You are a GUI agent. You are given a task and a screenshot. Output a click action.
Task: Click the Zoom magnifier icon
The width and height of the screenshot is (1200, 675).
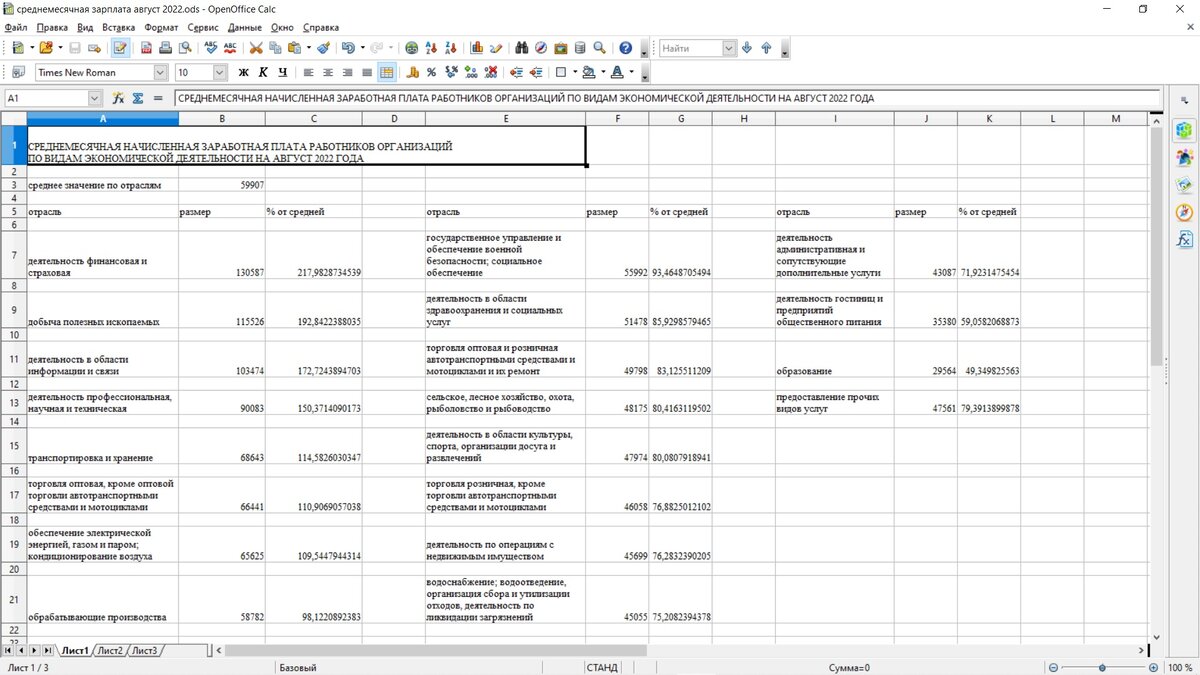pyautogui.click(x=599, y=48)
